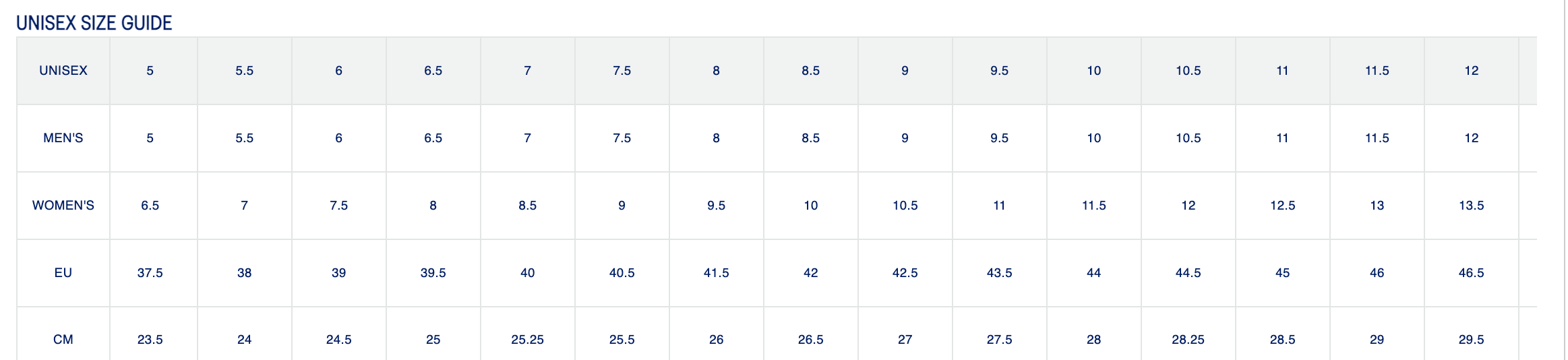This screenshot has width=1568, height=360.
Task: Select the 6.5 cell in WOMEN'S row
Action: 150,206
